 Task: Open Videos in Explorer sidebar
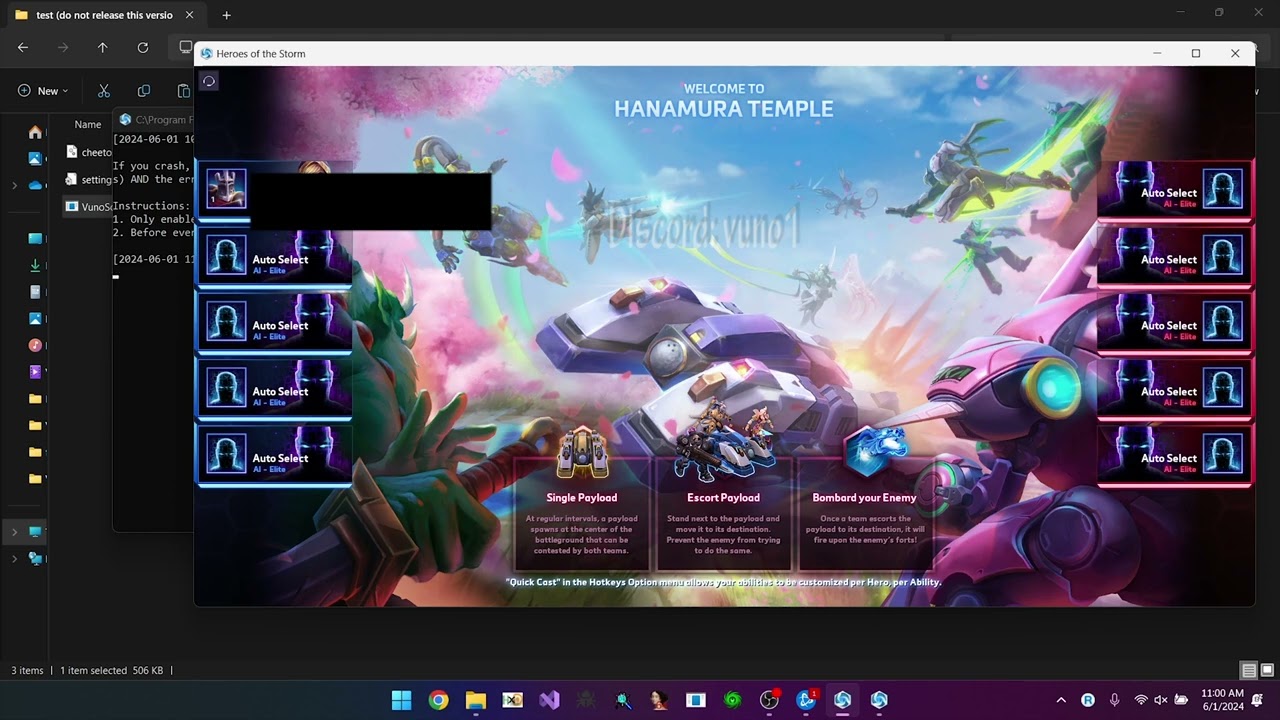pos(36,371)
